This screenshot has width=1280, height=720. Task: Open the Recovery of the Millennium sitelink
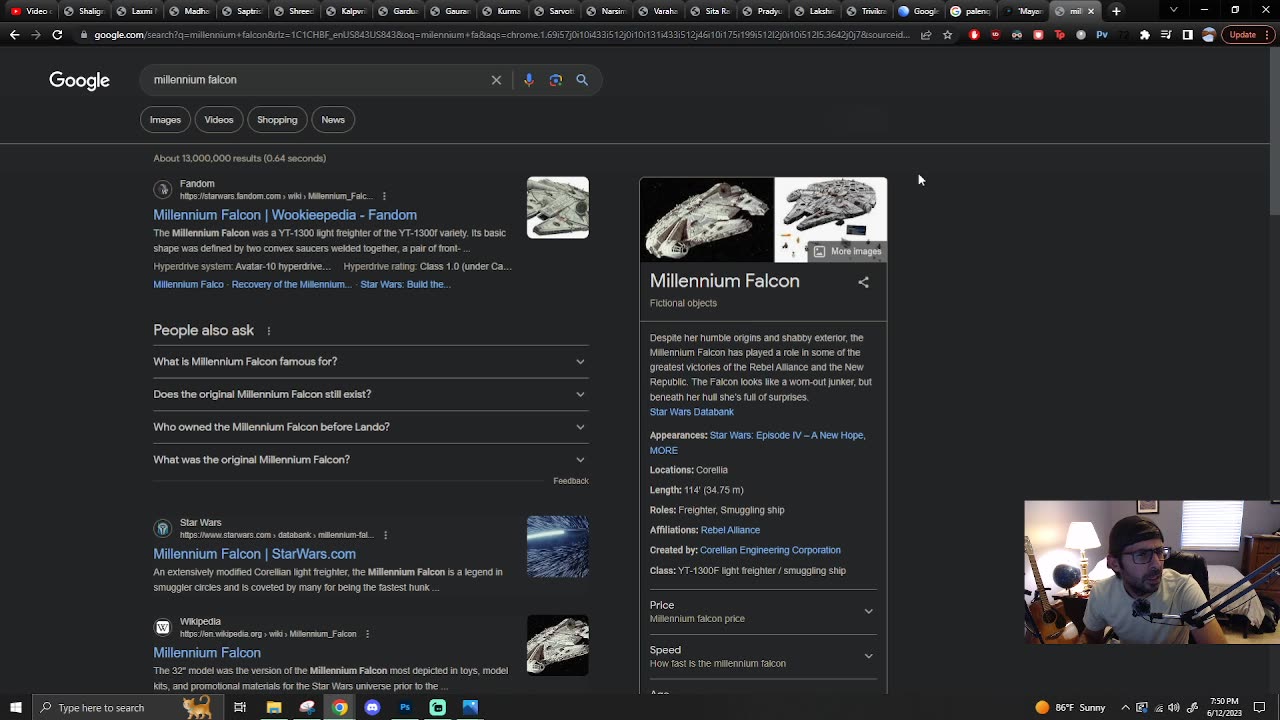(291, 285)
